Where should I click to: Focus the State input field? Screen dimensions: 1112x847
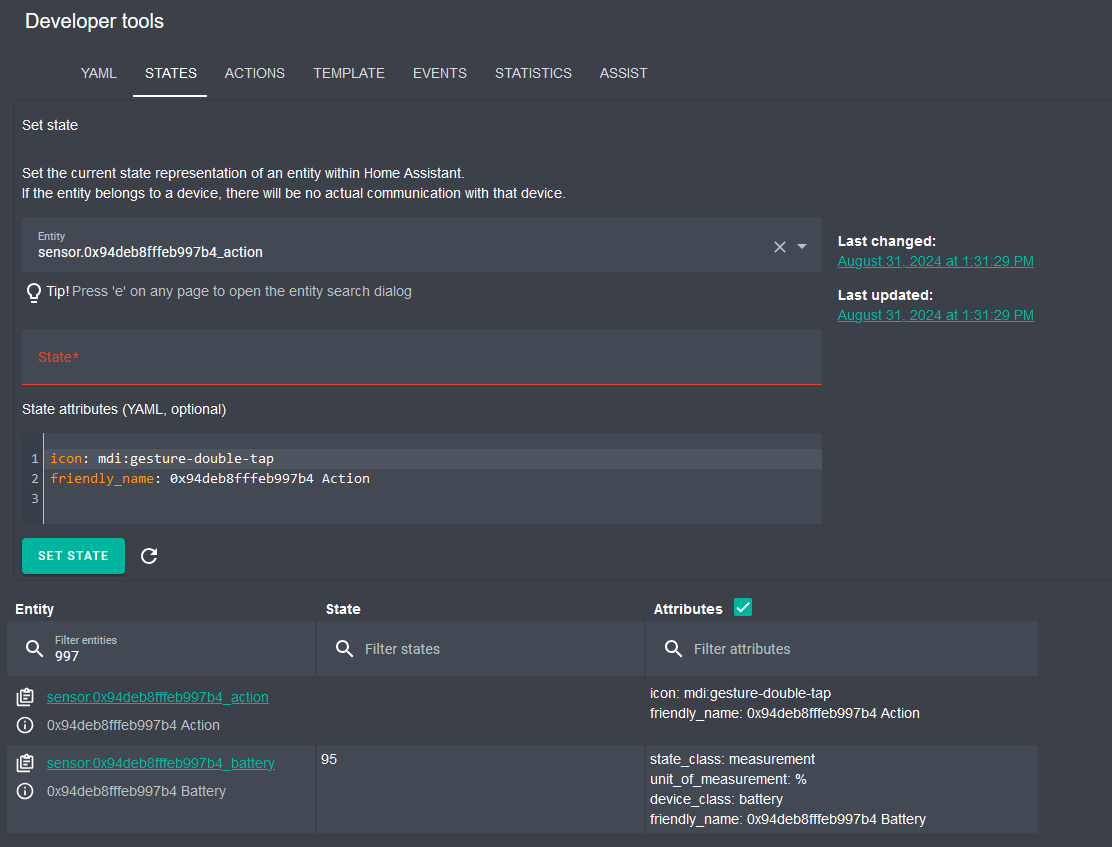pyautogui.click(x=421, y=357)
